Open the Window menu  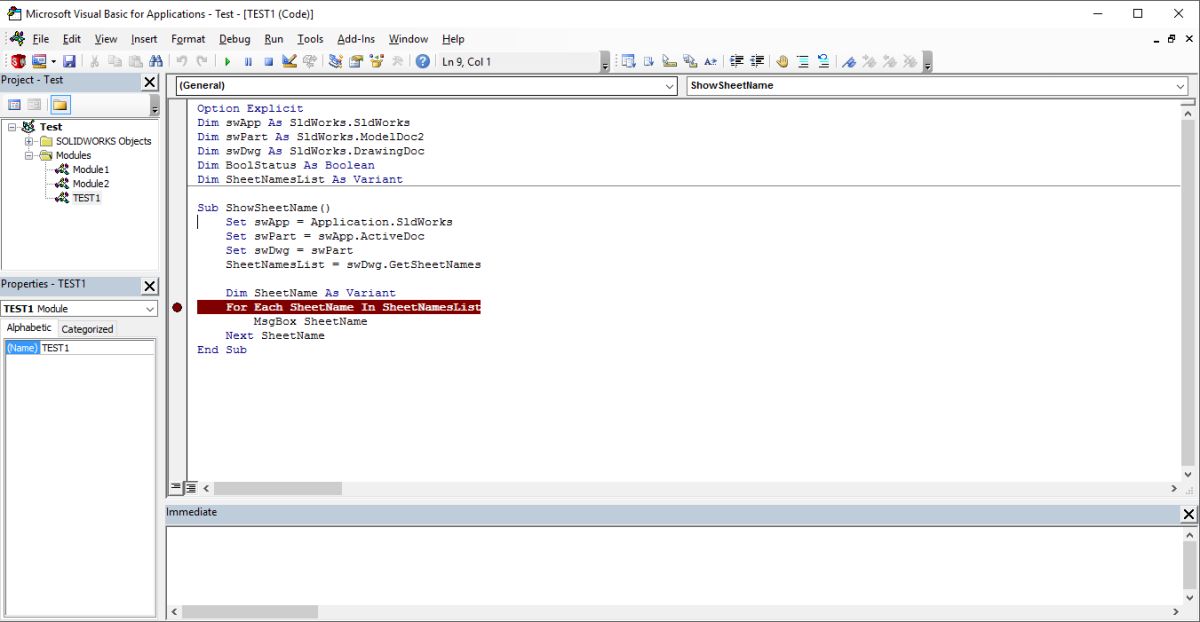408,39
